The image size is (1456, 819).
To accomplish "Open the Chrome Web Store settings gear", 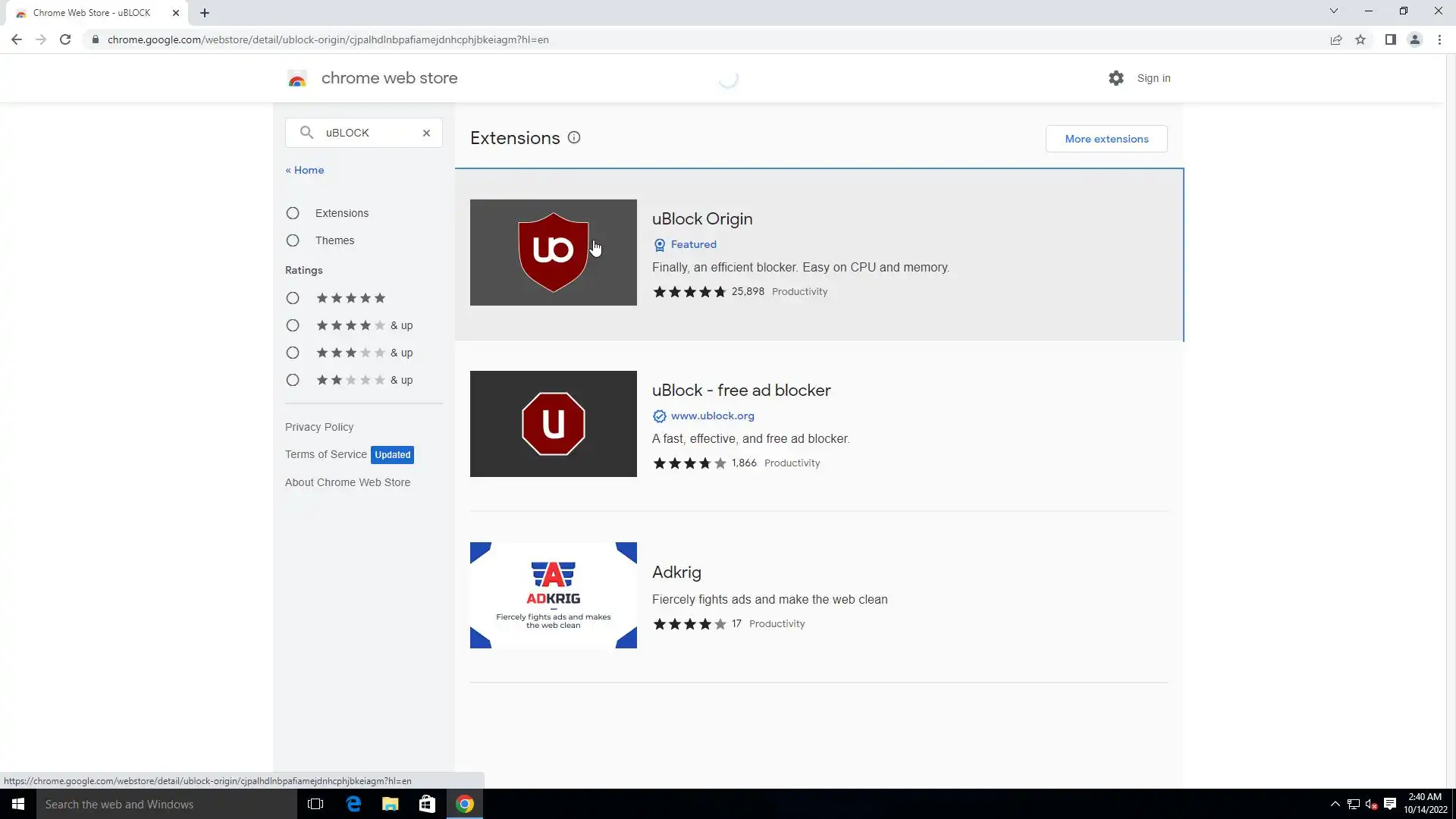I will [x=1116, y=78].
